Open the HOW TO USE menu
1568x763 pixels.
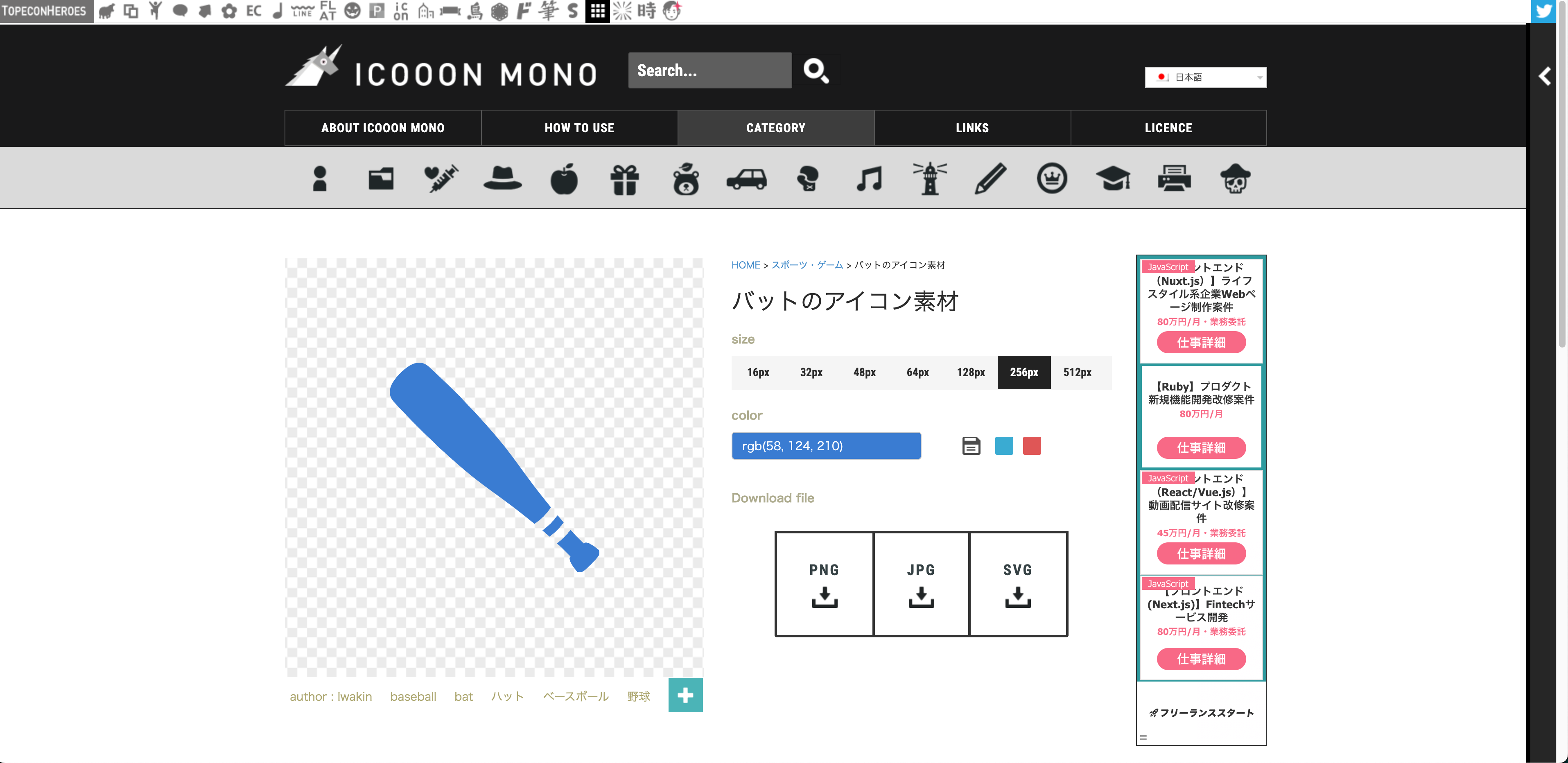pyautogui.click(x=579, y=128)
